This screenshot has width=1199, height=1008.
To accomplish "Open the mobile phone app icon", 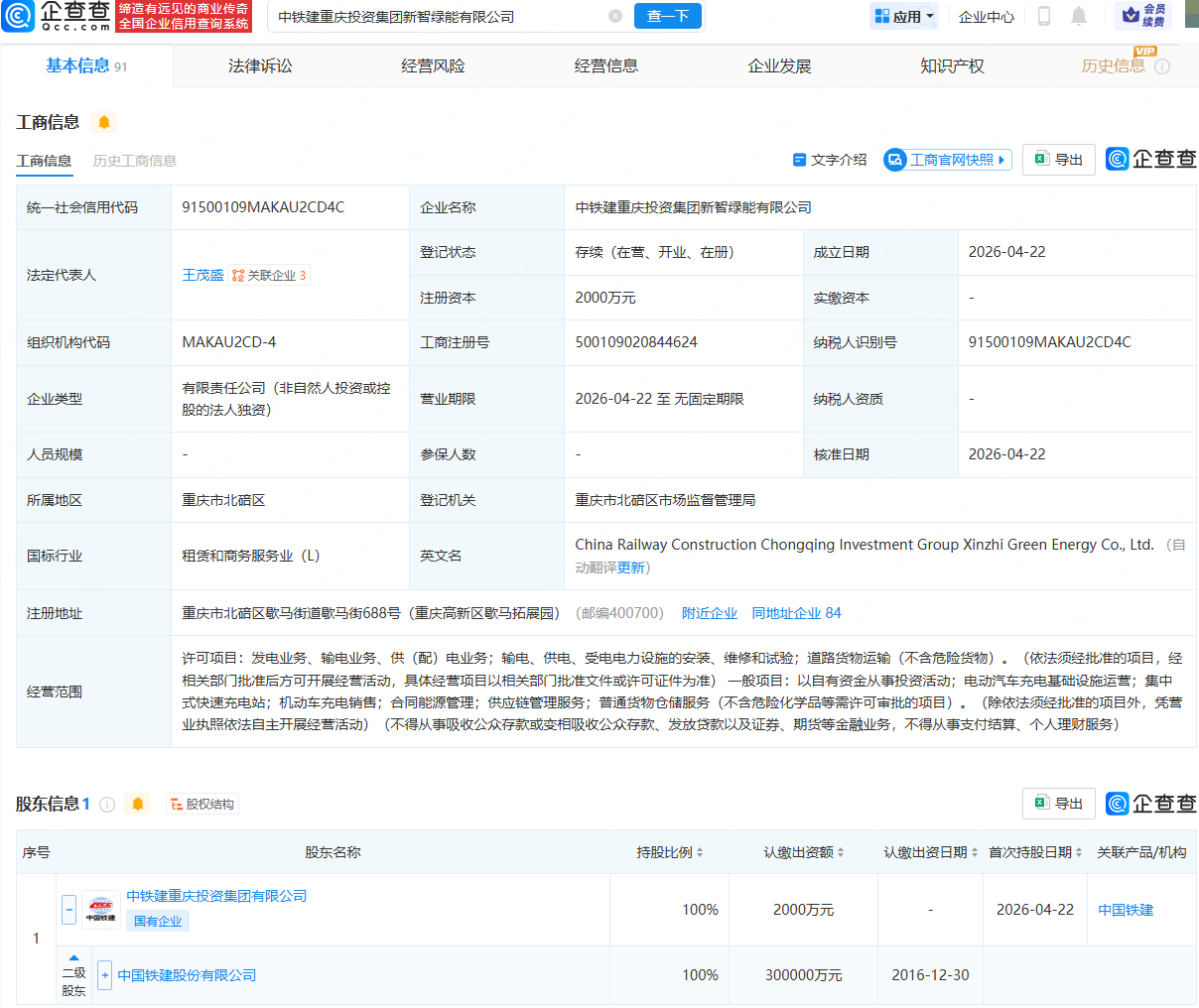I will [x=1043, y=16].
